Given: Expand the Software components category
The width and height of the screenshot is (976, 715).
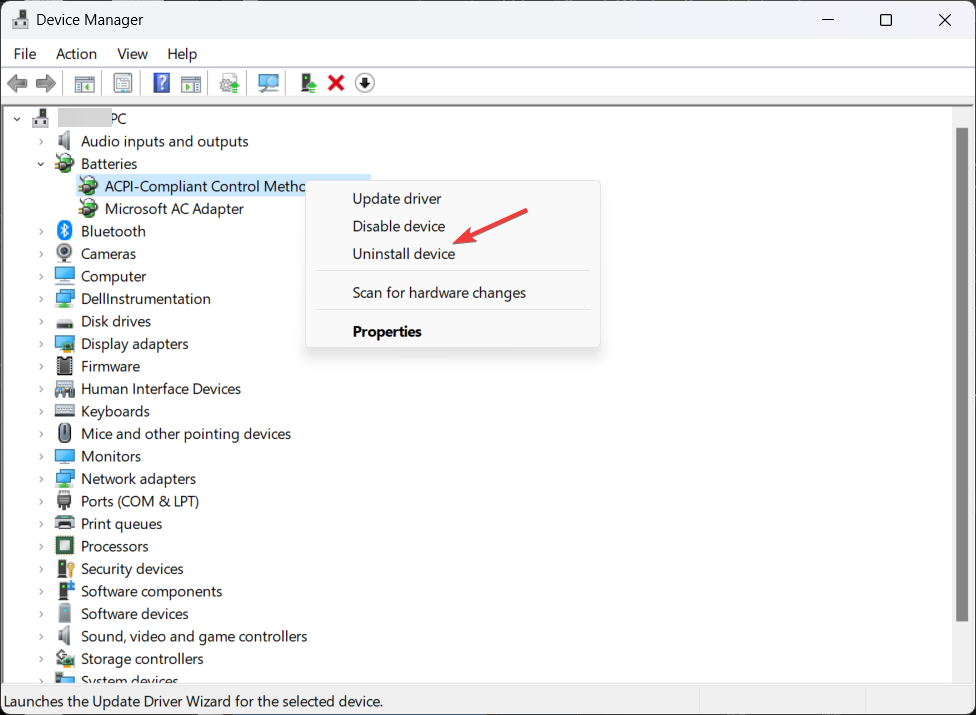Looking at the screenshot, I should coord(41,592).
